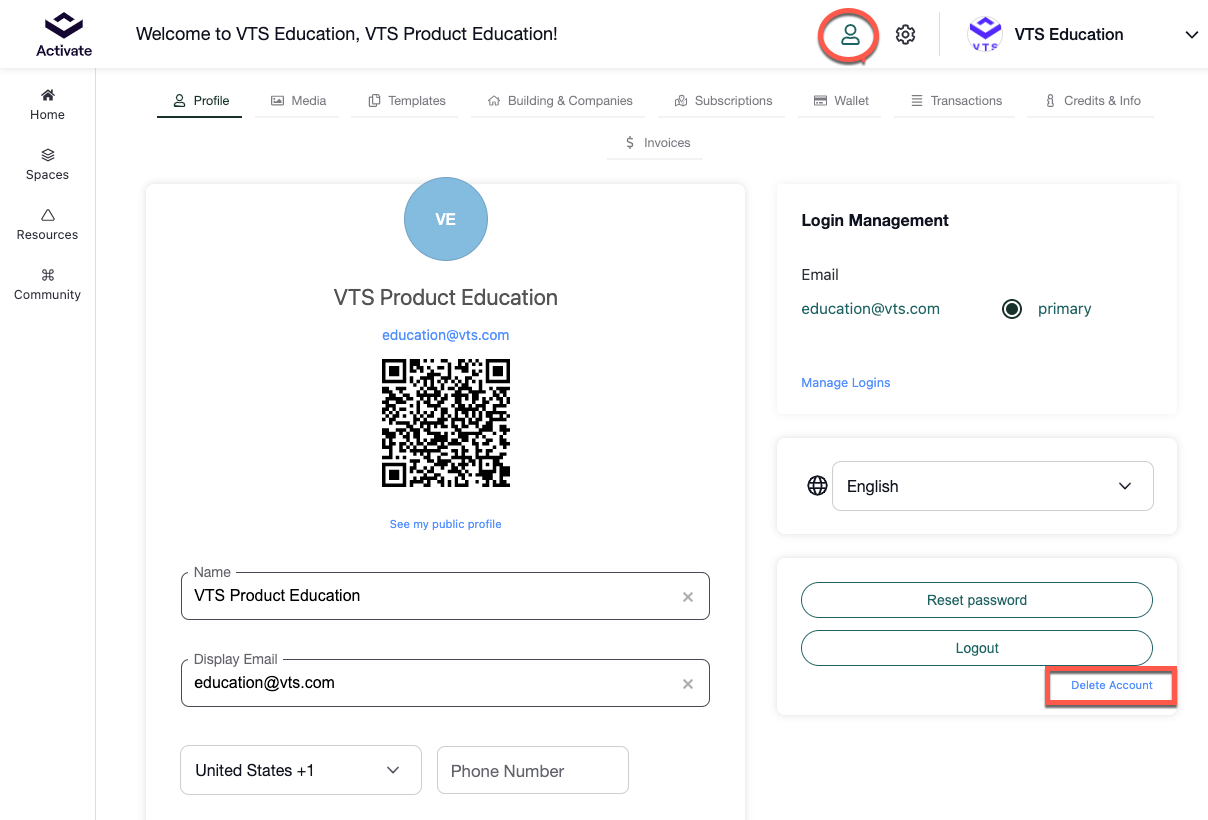Open the Wallet tab
The width and height of the screenshot is (1208, 820).
pos(840,101)
